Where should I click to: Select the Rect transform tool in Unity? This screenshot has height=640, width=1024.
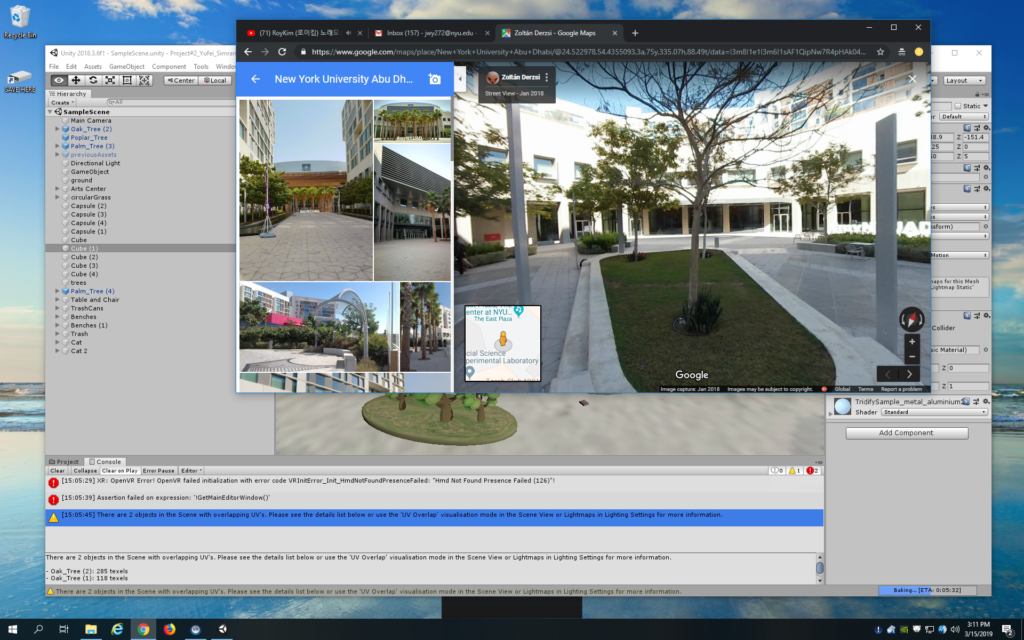pos(127,80)
